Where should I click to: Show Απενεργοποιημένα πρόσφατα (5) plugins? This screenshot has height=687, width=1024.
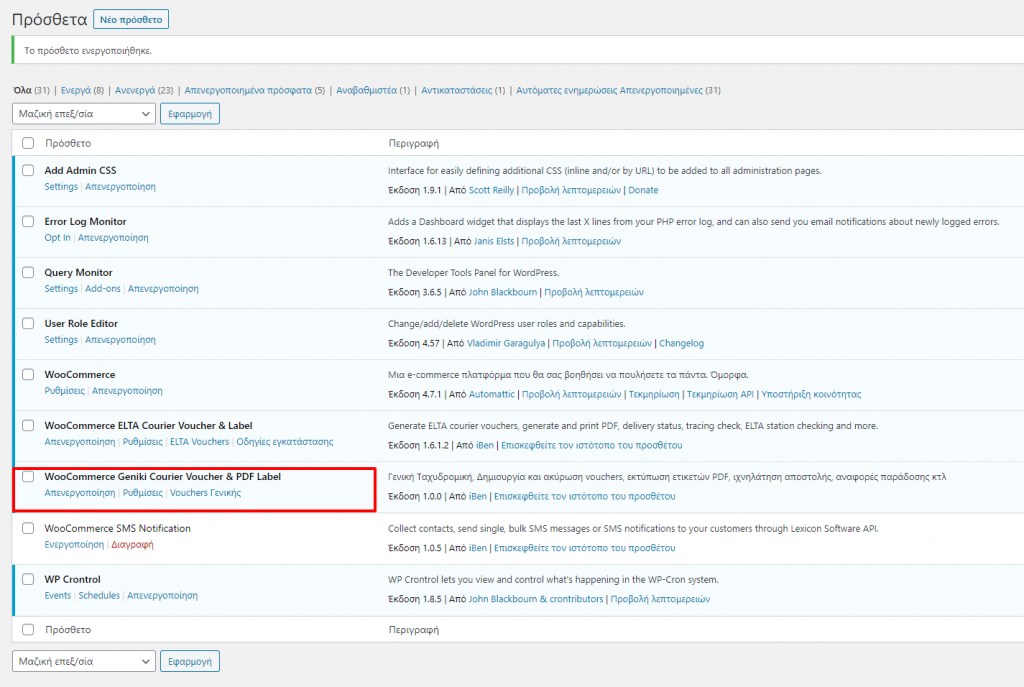pos(255,90)
